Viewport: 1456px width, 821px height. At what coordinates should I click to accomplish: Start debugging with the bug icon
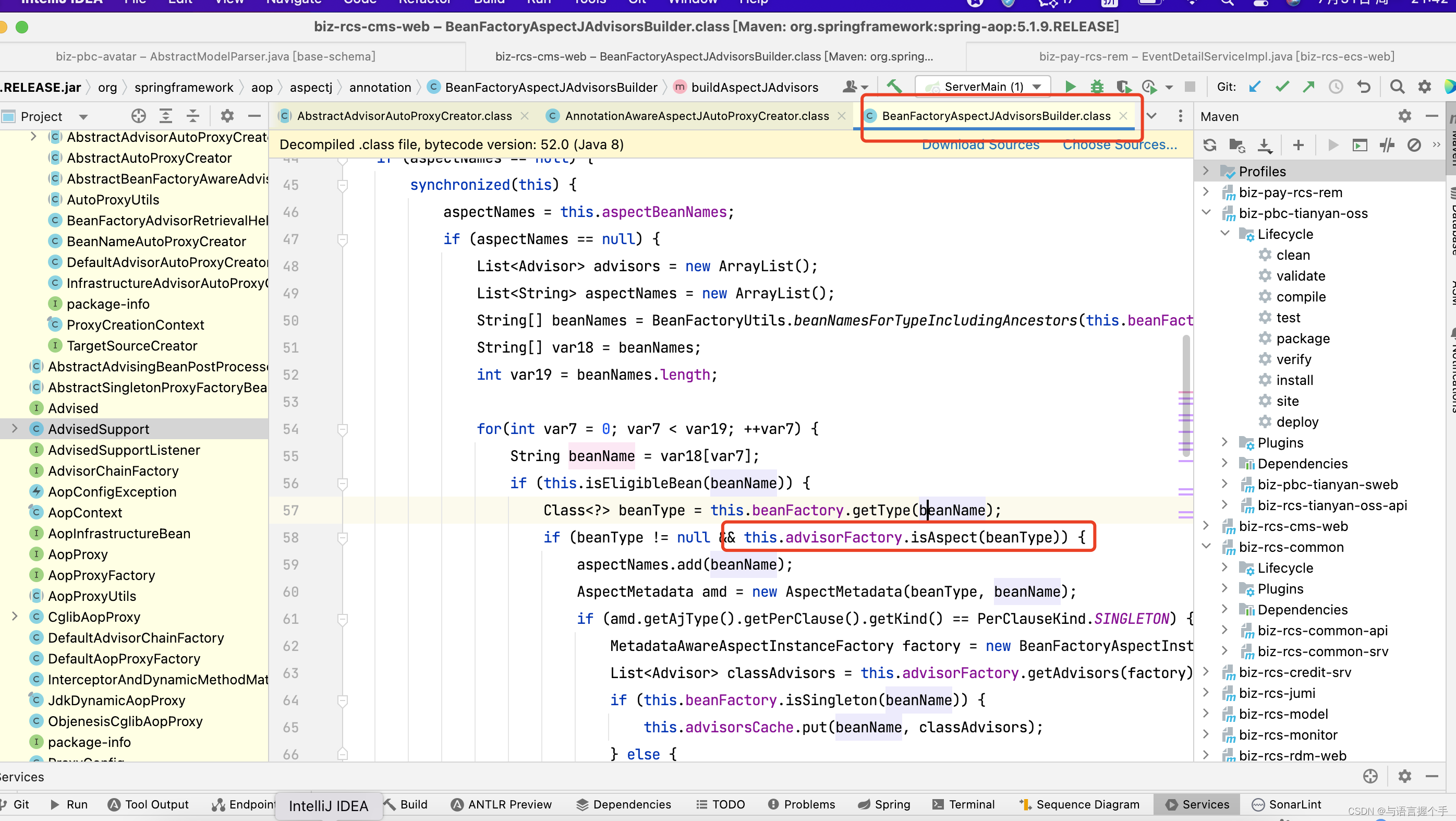click(x=1097, y=87)
